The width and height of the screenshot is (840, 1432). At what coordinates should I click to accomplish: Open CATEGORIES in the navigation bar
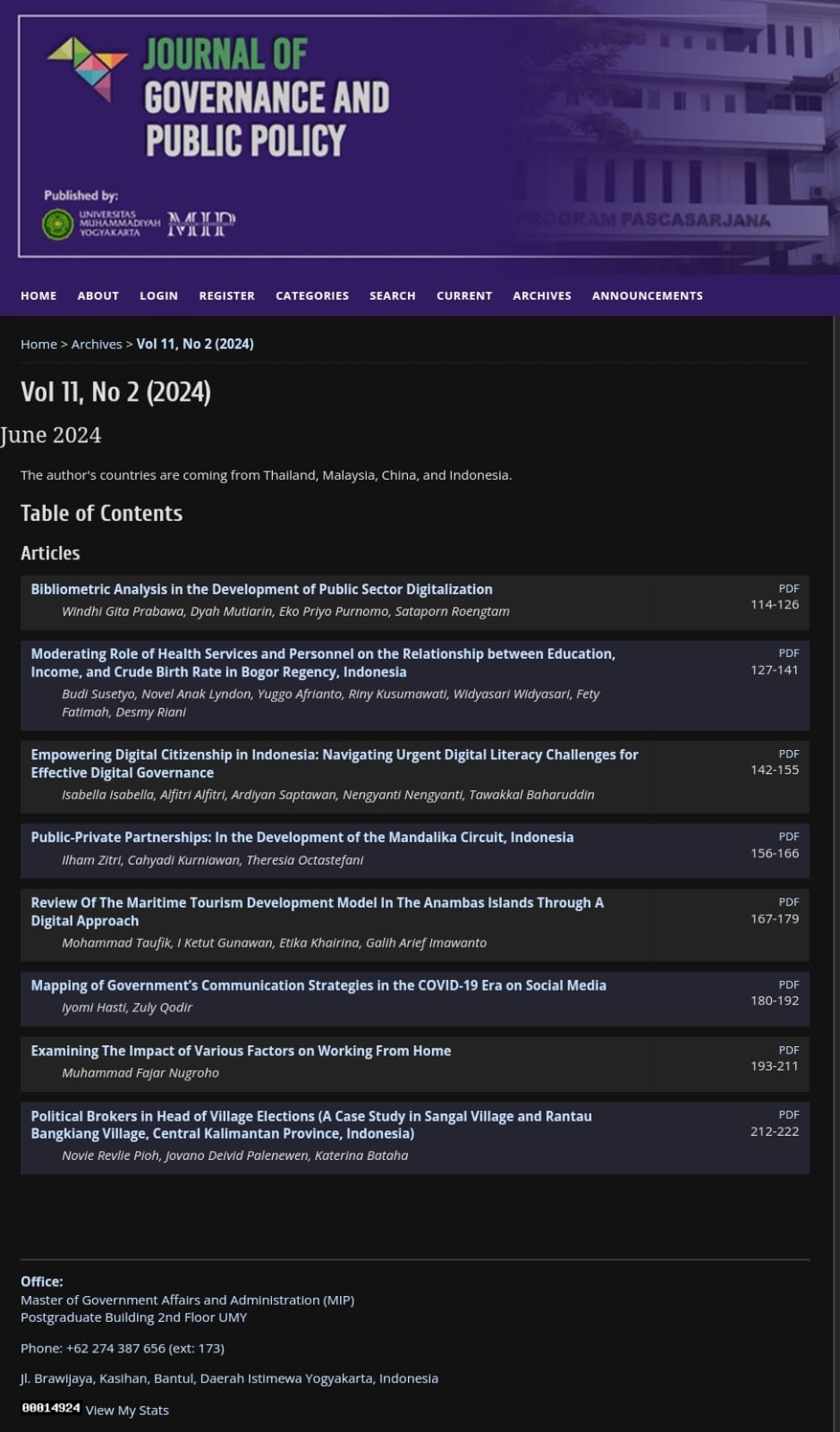tap(312, 295)
